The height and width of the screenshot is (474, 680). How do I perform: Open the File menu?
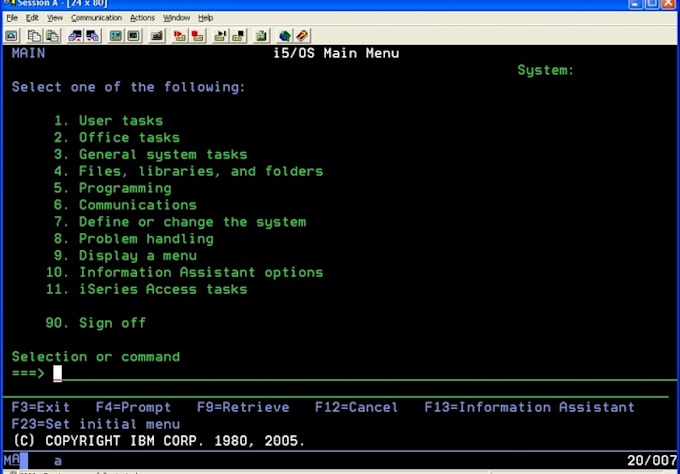tap(12, 18)
